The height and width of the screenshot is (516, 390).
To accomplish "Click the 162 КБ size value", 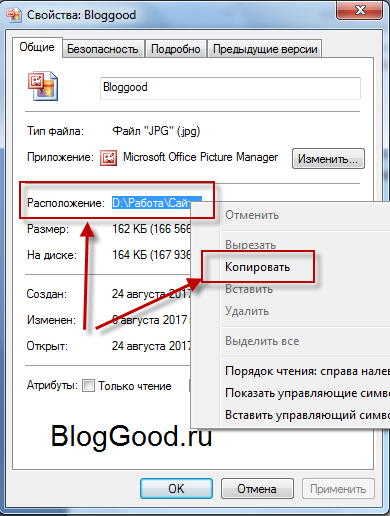I will click(152, 229).
